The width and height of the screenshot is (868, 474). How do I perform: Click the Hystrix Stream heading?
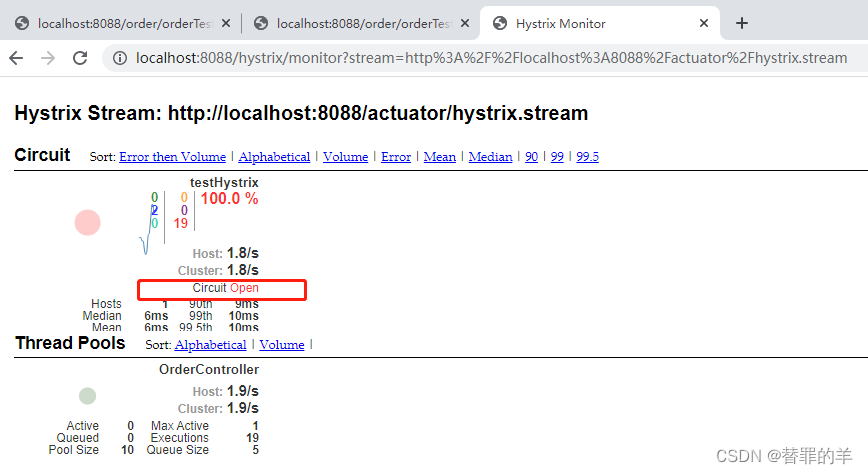click(301, 113)
